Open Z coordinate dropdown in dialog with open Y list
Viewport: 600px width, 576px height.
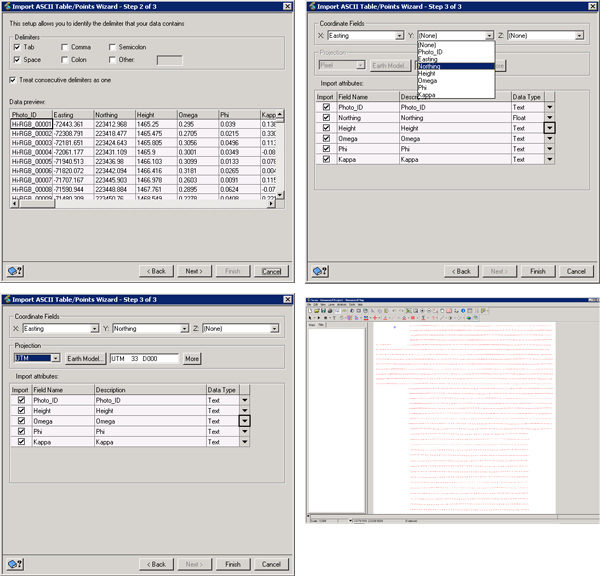pyautogui.click(x=579, y=36)
